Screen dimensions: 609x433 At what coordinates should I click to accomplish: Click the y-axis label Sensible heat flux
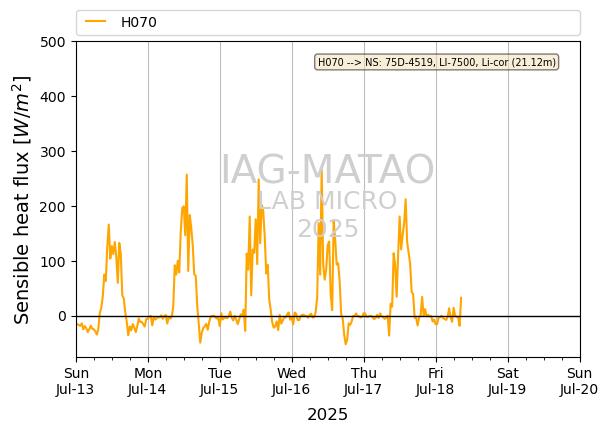tap(22, 200)
